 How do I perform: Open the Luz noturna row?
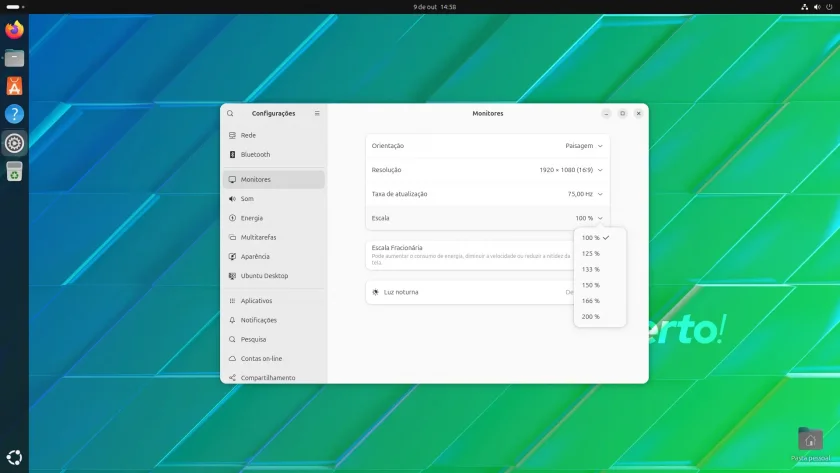click(488, 292)
